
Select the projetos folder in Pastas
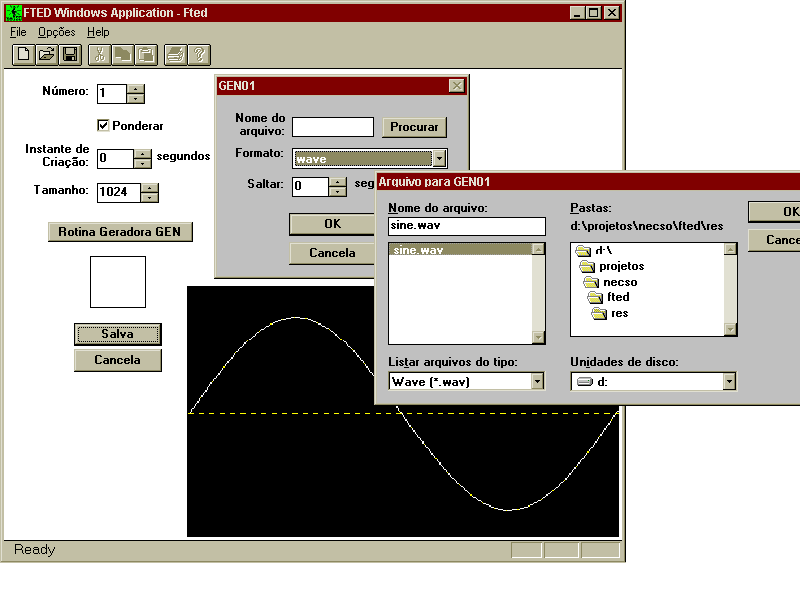pos(621,267)
